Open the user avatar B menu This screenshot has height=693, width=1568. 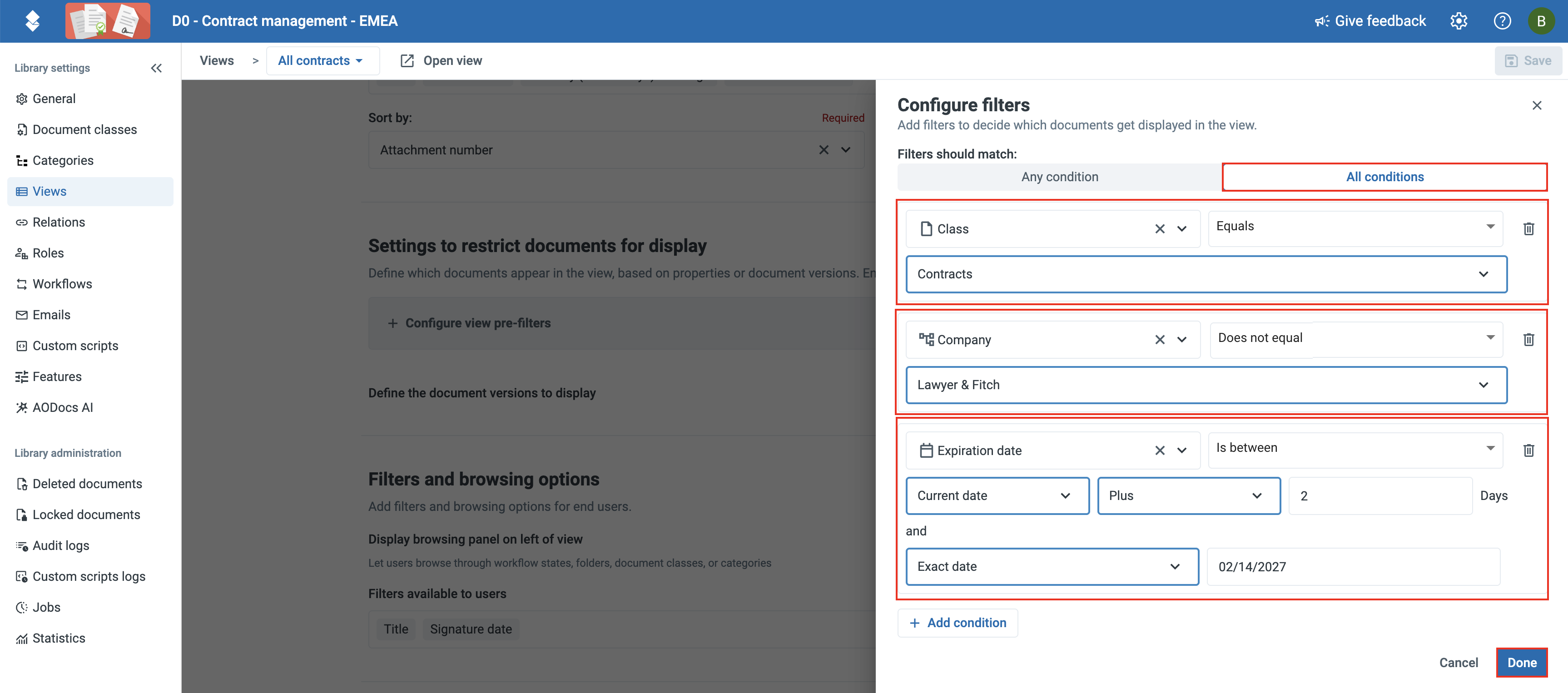point(1541,21)
